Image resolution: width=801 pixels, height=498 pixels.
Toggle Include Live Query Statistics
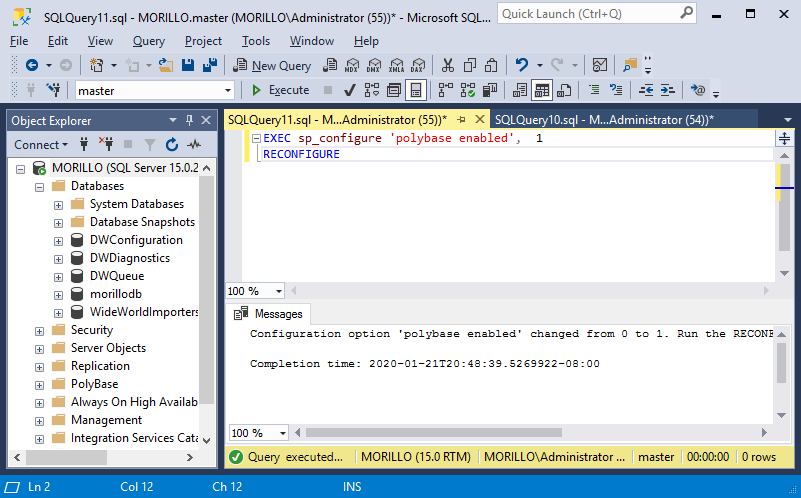pyautogui.click(x=468, y=90)
